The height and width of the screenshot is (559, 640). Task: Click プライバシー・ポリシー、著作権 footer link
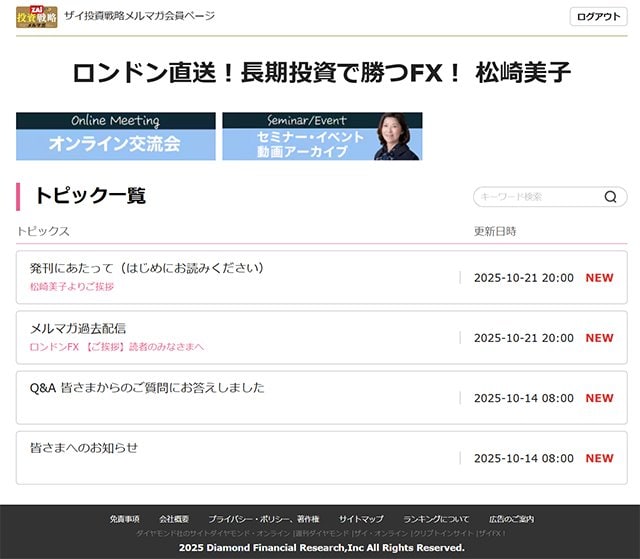coord(263,519)
